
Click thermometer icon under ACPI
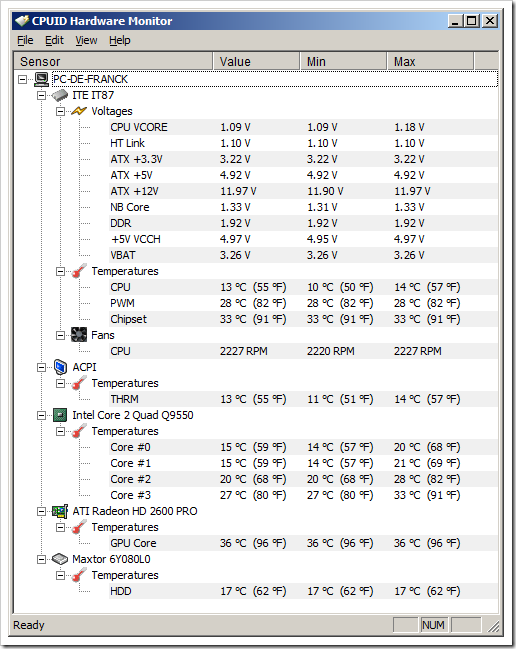coord(79,383)
